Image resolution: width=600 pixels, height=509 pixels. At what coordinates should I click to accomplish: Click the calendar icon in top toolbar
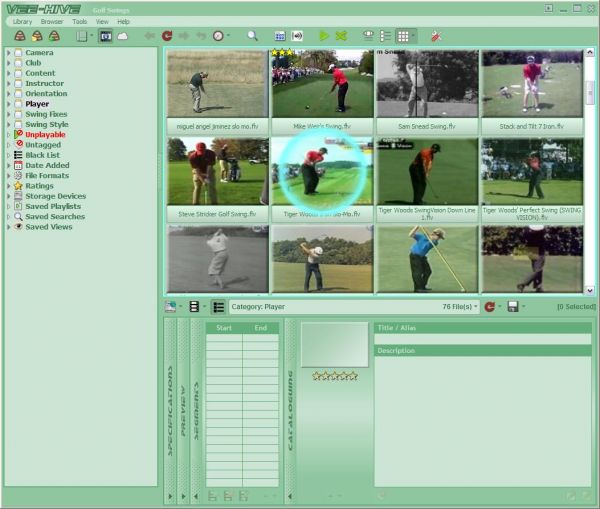[x=280, y=36]
